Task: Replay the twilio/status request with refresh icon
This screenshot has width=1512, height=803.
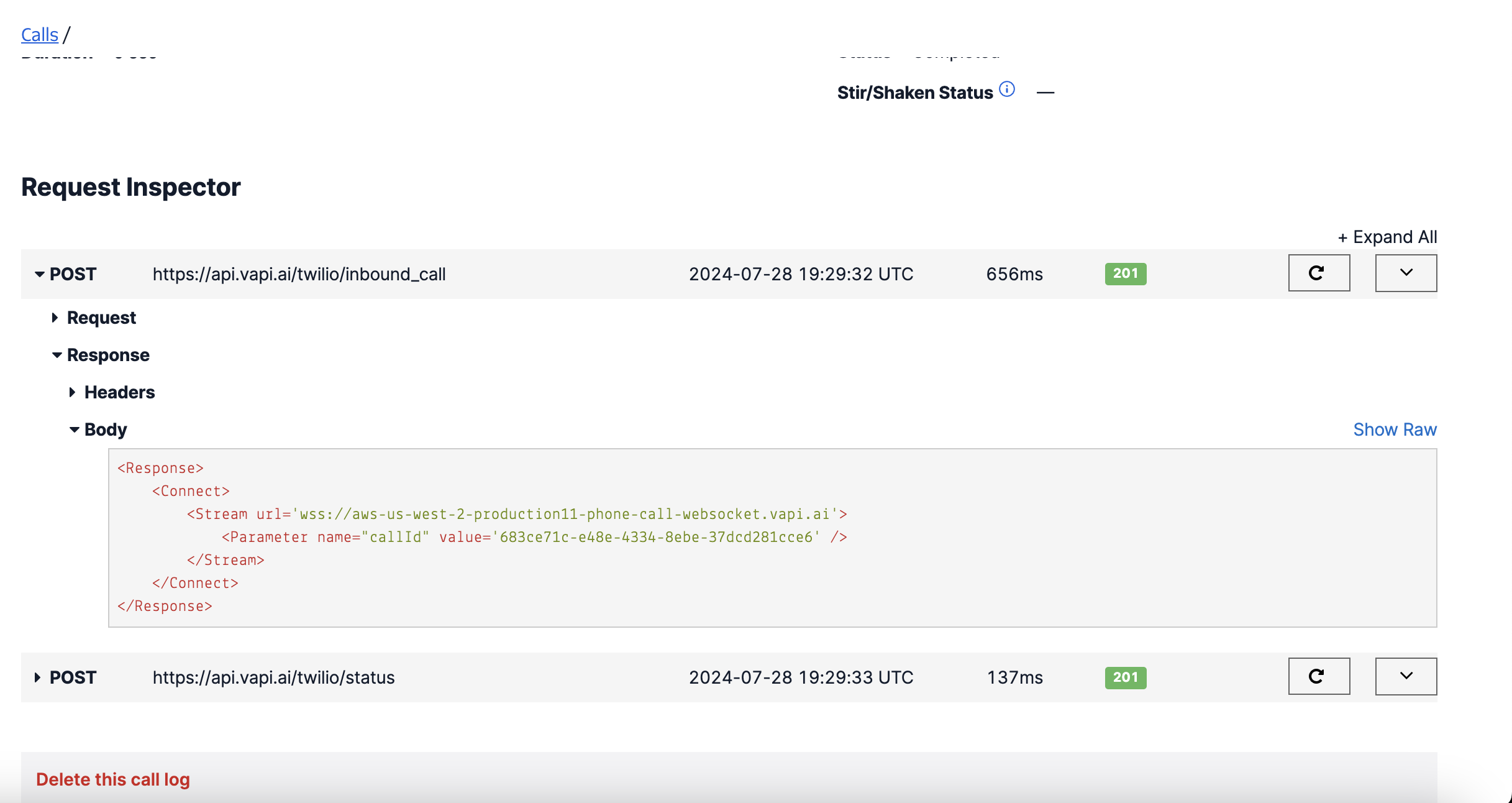Action: [x=1318, y=676]
